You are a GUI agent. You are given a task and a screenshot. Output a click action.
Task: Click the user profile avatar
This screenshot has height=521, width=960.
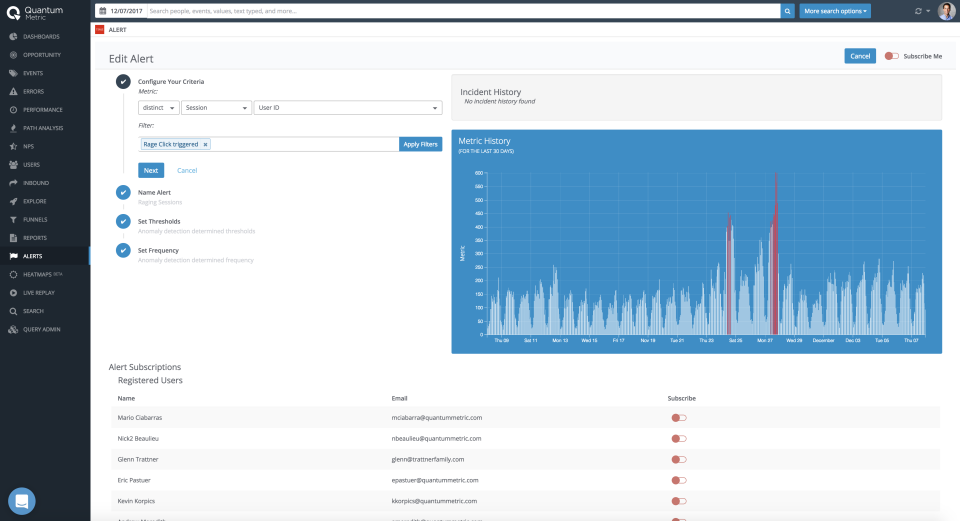tap(947, 11)
